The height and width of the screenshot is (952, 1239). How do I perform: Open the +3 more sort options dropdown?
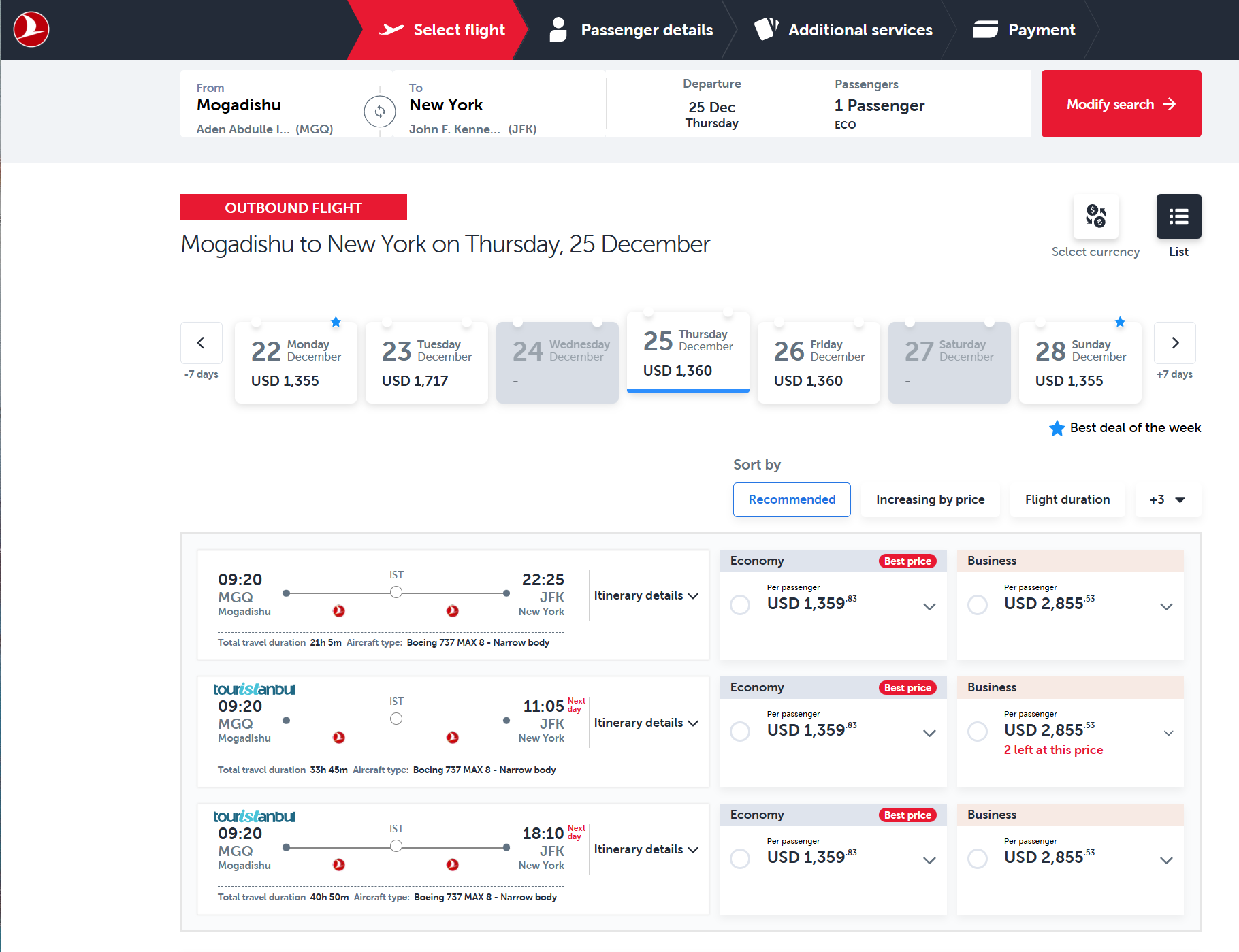(1168, 500)
